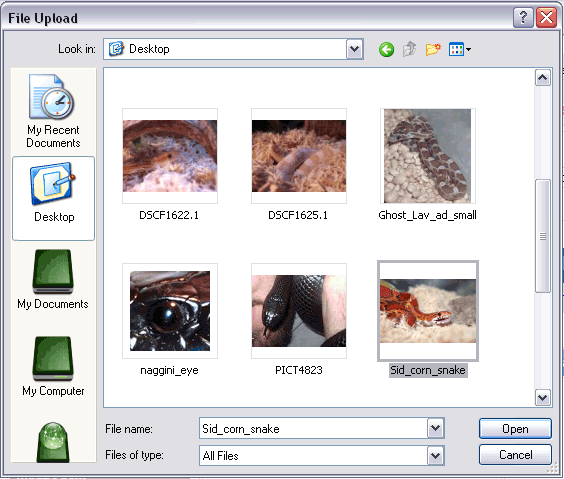Expand the Look in dropdown
This screenshot has height=479, width=564.
(x=355, y=49)
